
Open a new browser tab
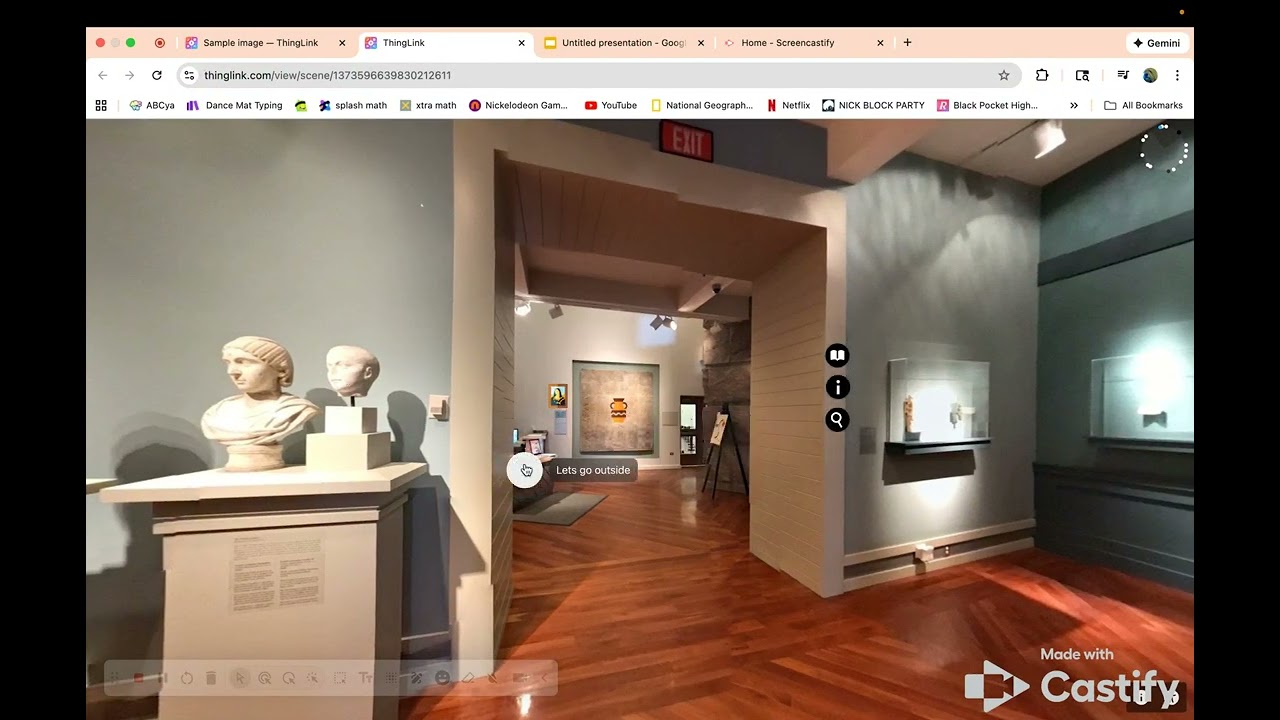pyautogui.click(x=907, y=43)
